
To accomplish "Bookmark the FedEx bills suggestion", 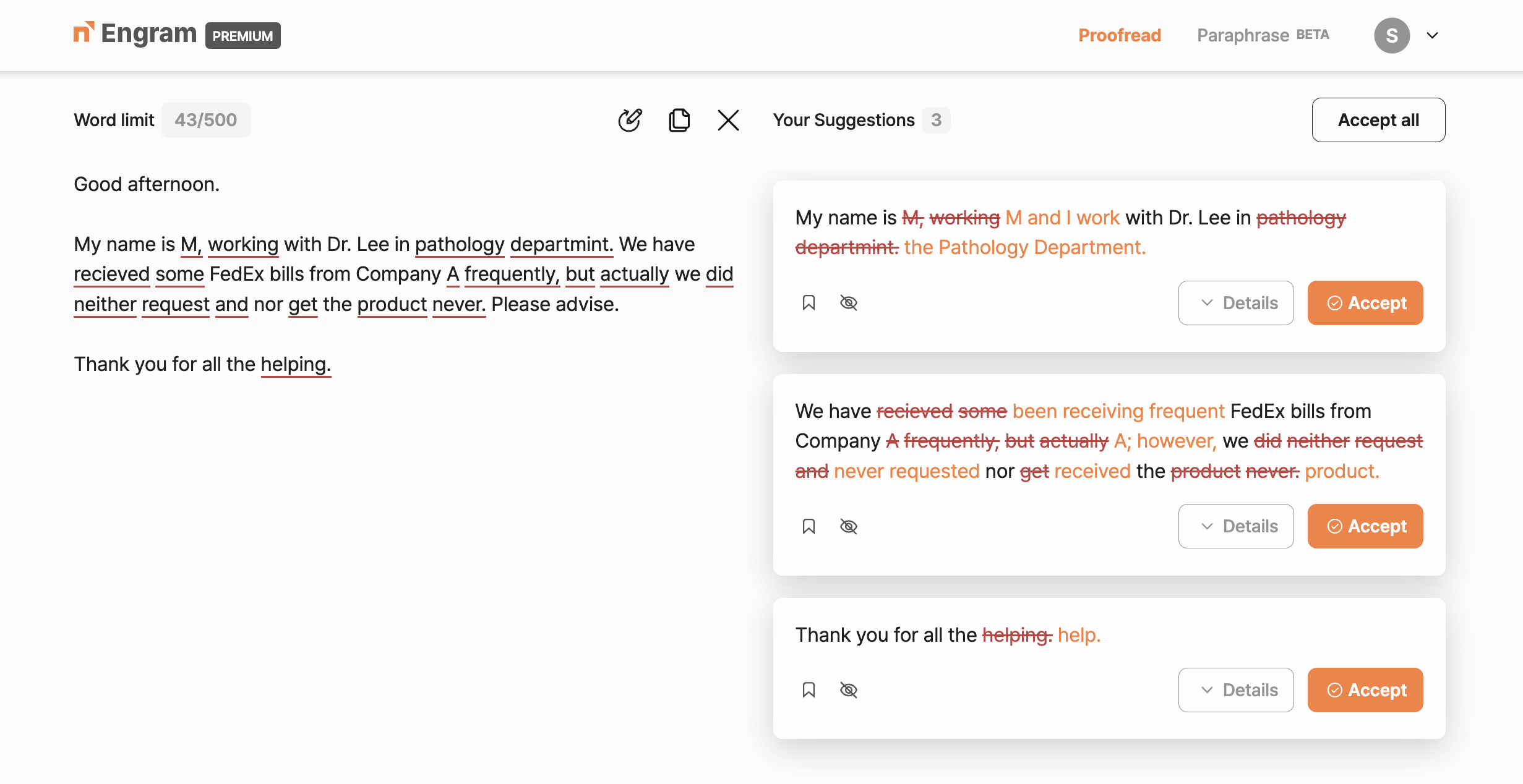I will (809, 526).
